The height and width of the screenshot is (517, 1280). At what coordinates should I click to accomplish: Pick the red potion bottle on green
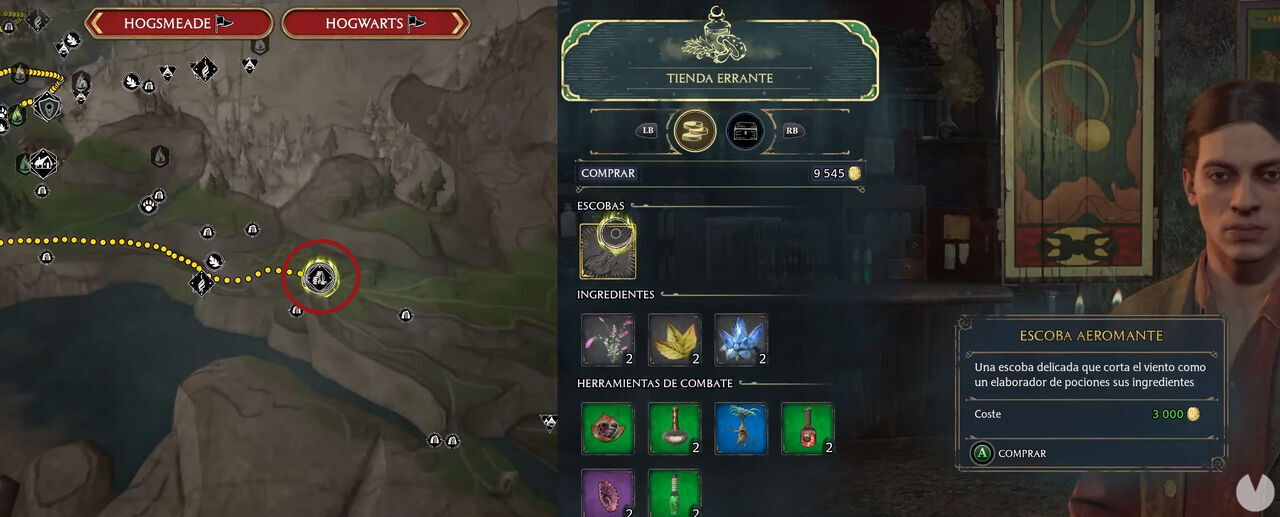tap(807, 428)
